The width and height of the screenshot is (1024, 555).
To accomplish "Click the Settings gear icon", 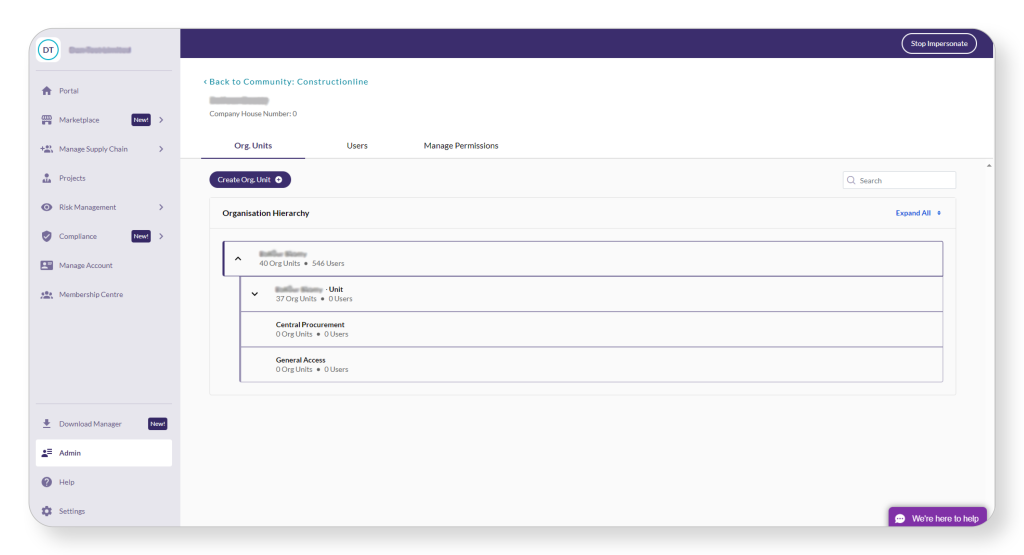I will click(x=46, y=511).
